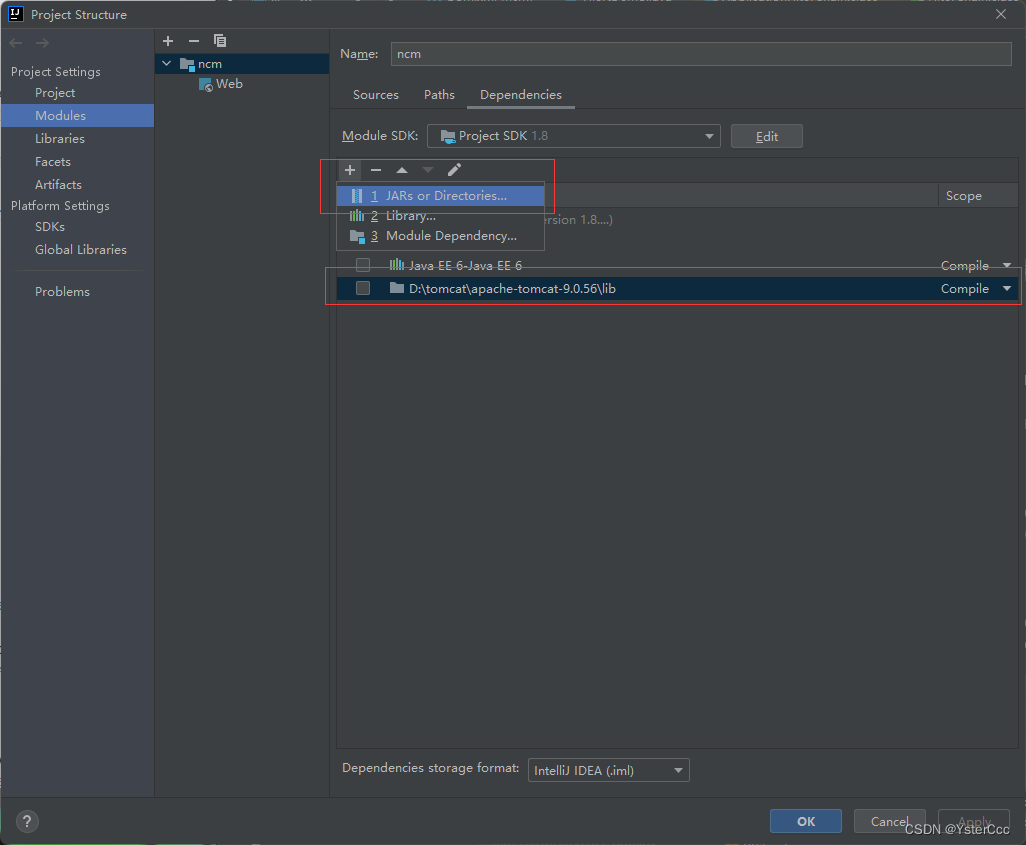Select Modules in the sidebar
Image resolution: width=1026 pixels, height=845 pixels.
(77, 115)
